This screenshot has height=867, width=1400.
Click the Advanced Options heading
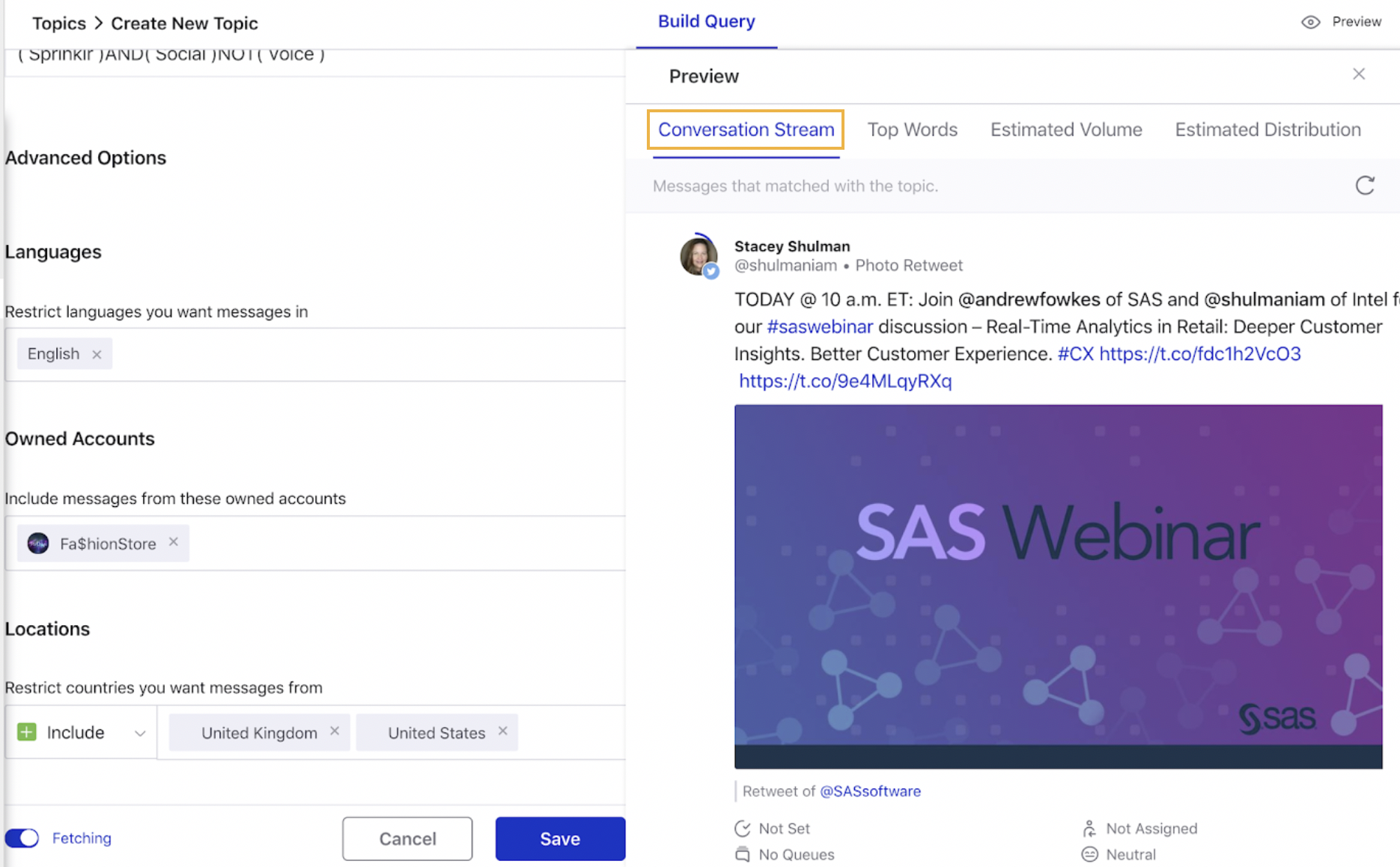pyautogui.click(x=85, y=158)
